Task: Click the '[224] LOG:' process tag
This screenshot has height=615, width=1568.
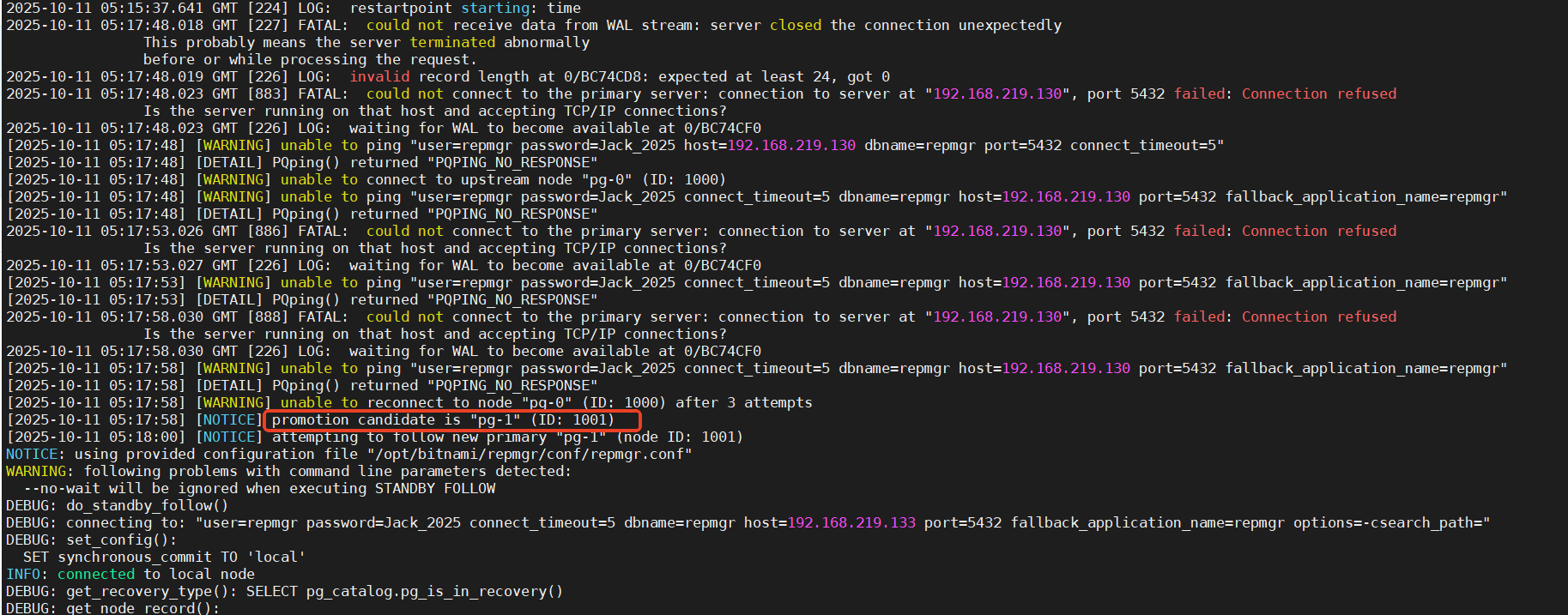Action: pos(289,8)
